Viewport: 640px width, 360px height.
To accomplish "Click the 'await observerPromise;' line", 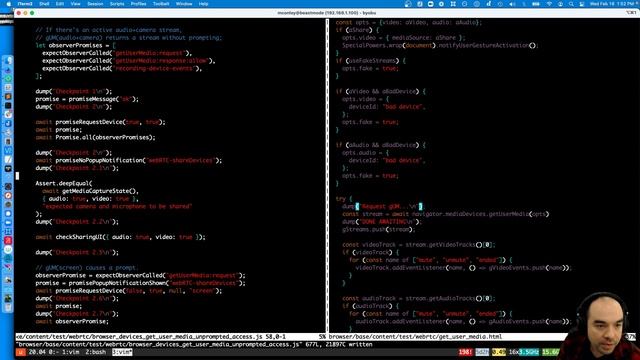I will point(72,321).
